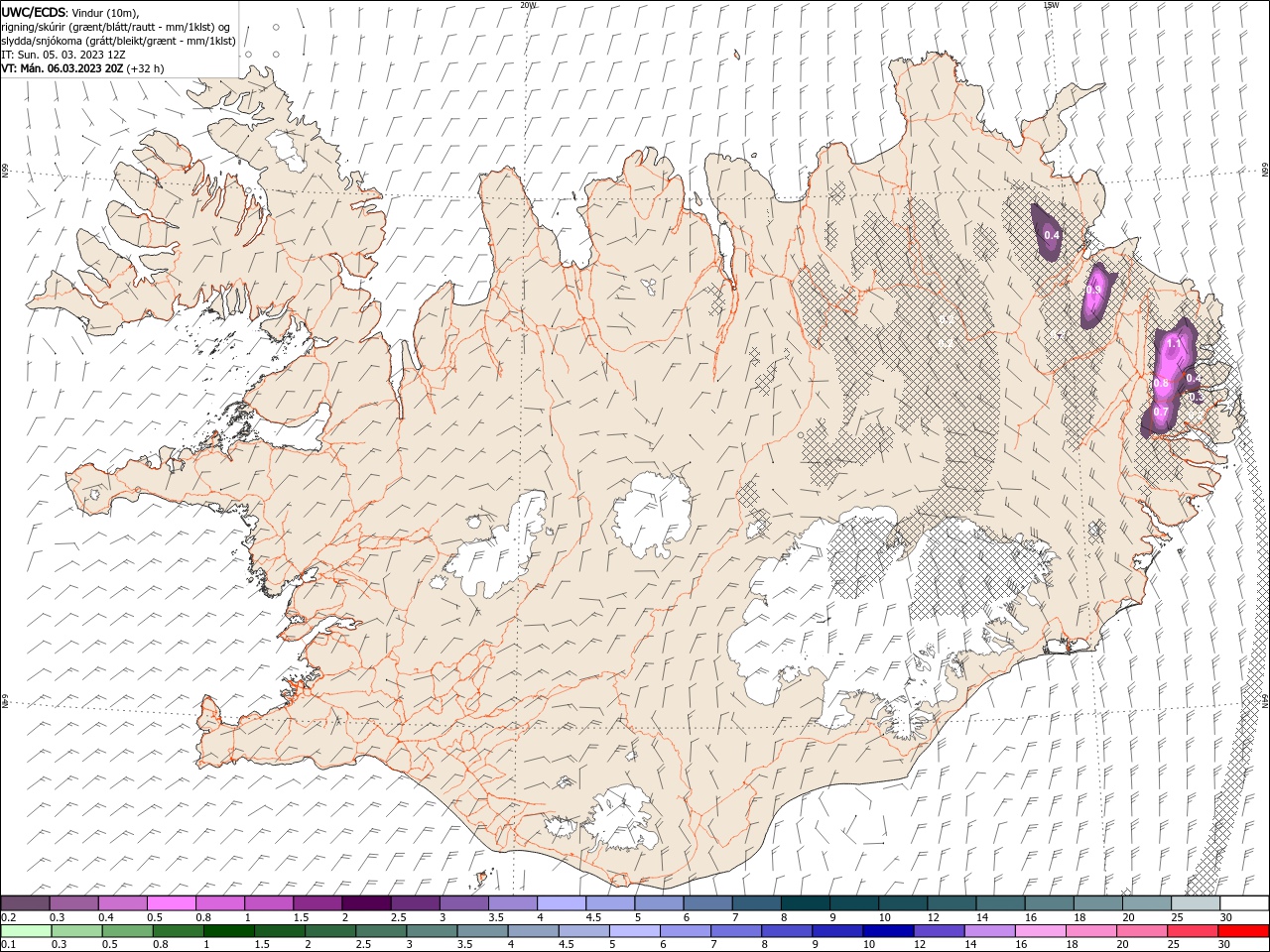Click the 'UWC/ECDS' title text
The height and width of the screenshot is (952, 1270).
click(33, 12)
